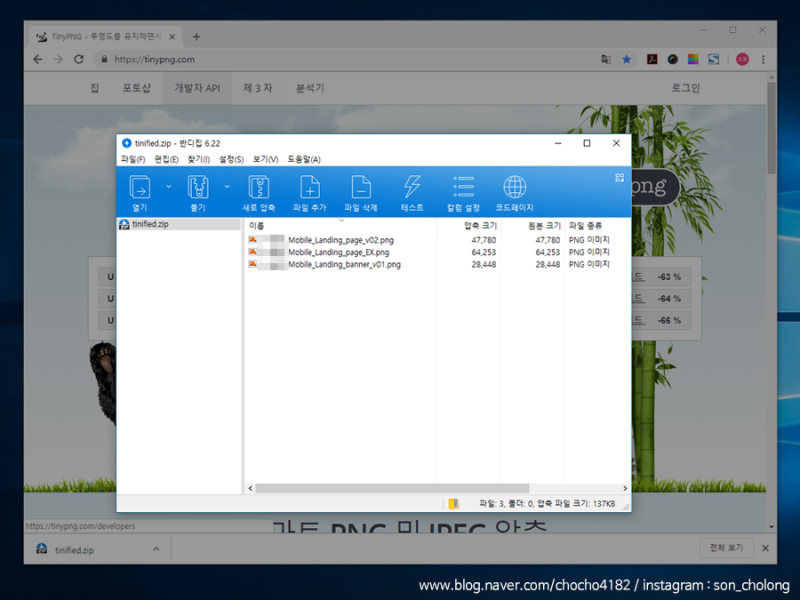Close the TinyPNG browser tab
The width and height of the screenshot is (800, 600).
pos(172,37)
